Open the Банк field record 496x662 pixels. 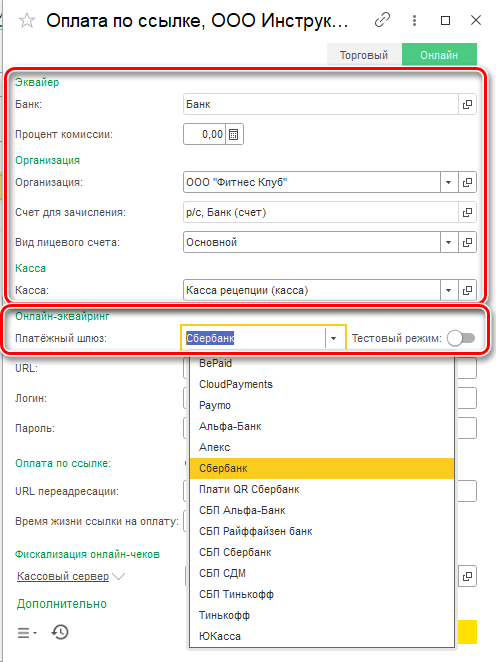click(467, 104)
